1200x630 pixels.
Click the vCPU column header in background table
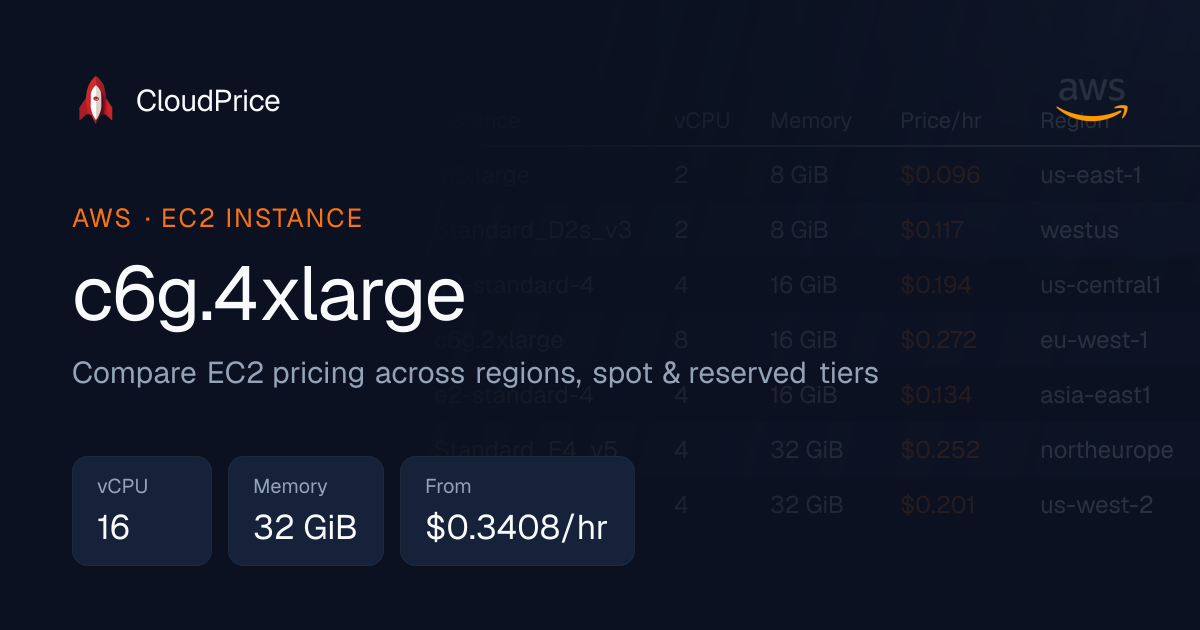(x=702, y=121)
